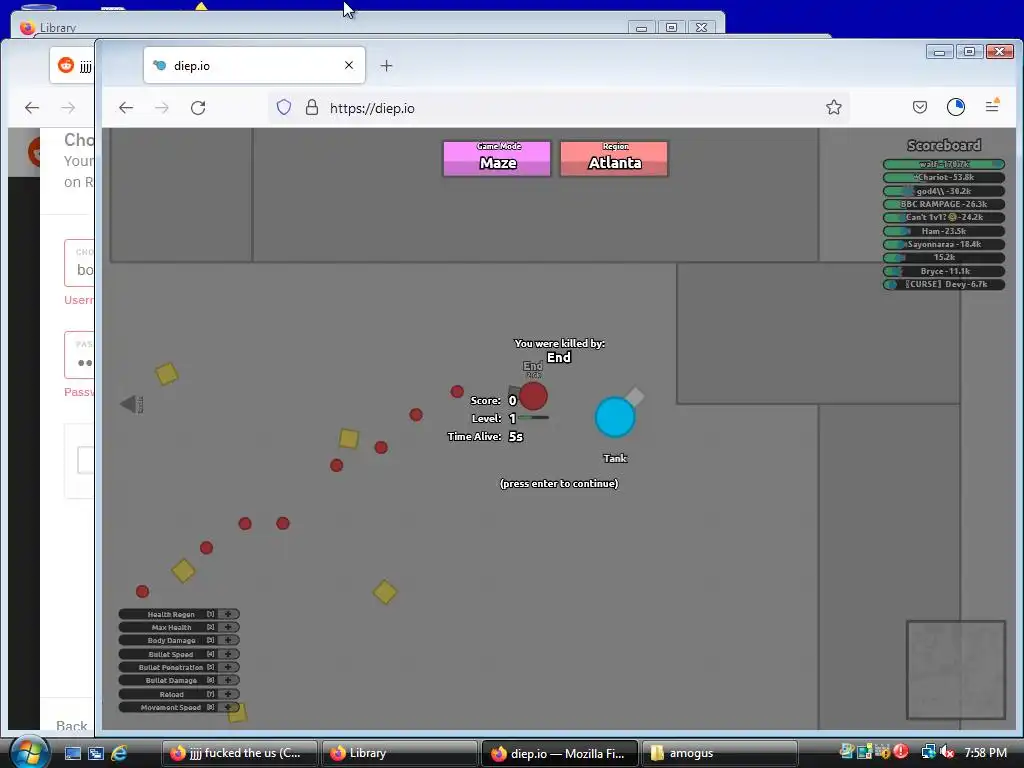Click the 'press enter to continue' text
The image size is (1024, 768).
[559, 483]
